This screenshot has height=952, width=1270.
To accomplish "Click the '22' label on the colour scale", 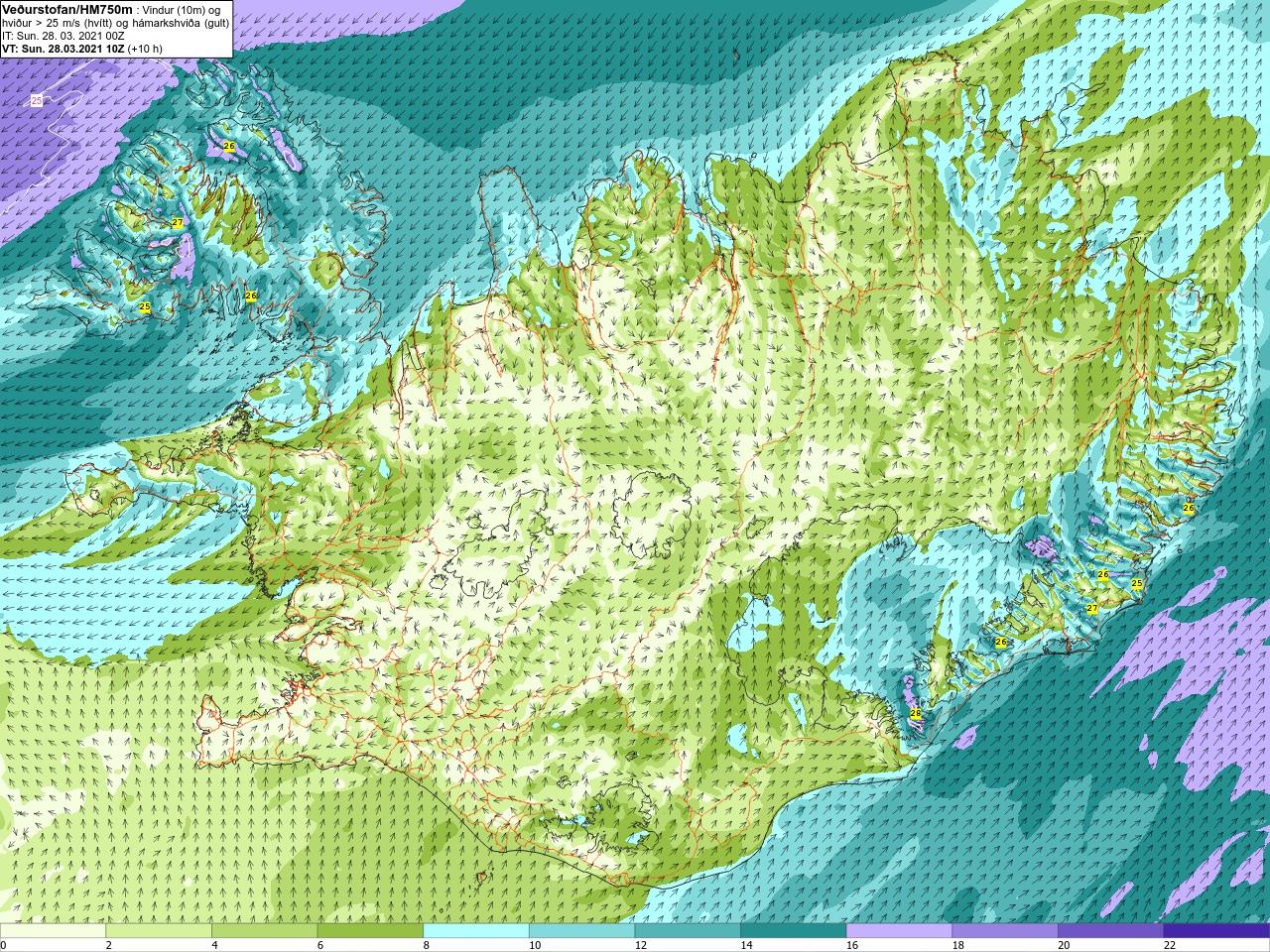I will [x=1170, y=945].
